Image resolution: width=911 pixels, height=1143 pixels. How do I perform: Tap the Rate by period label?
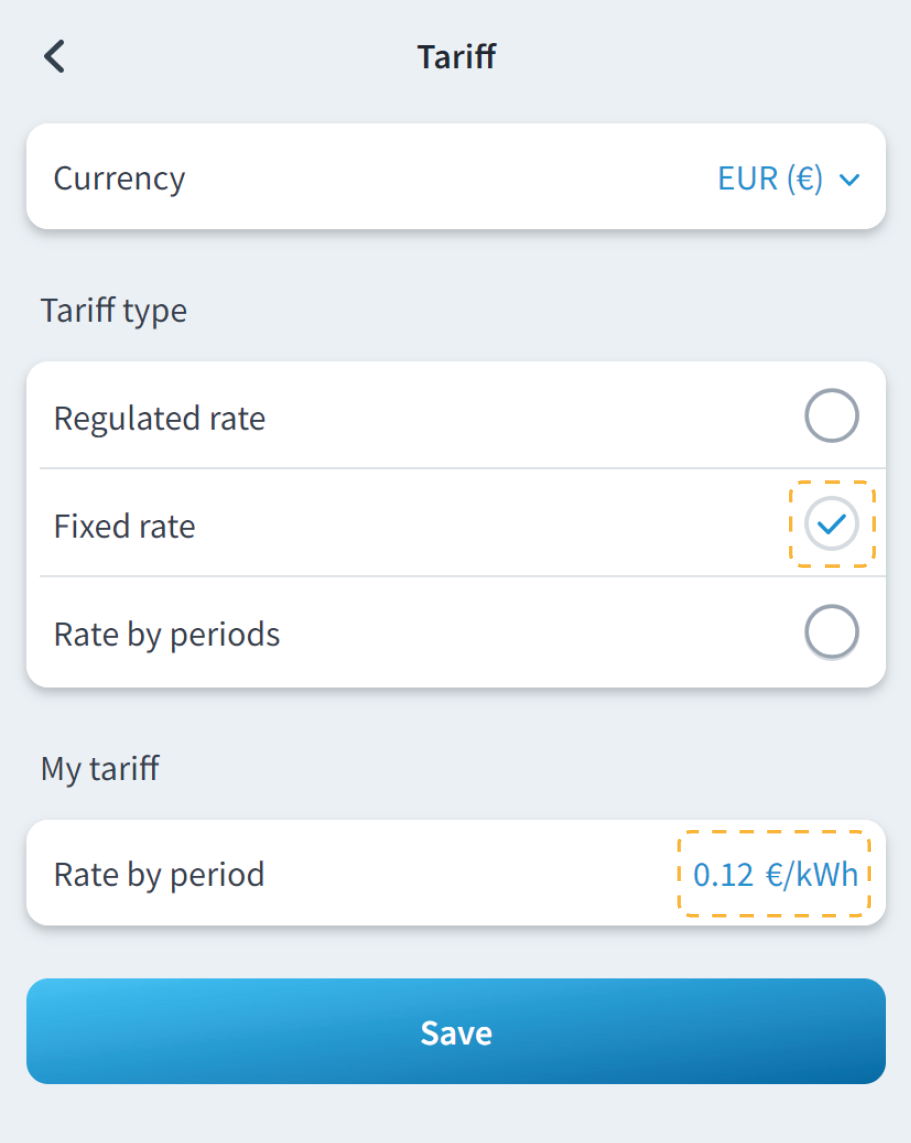(159, 875)
